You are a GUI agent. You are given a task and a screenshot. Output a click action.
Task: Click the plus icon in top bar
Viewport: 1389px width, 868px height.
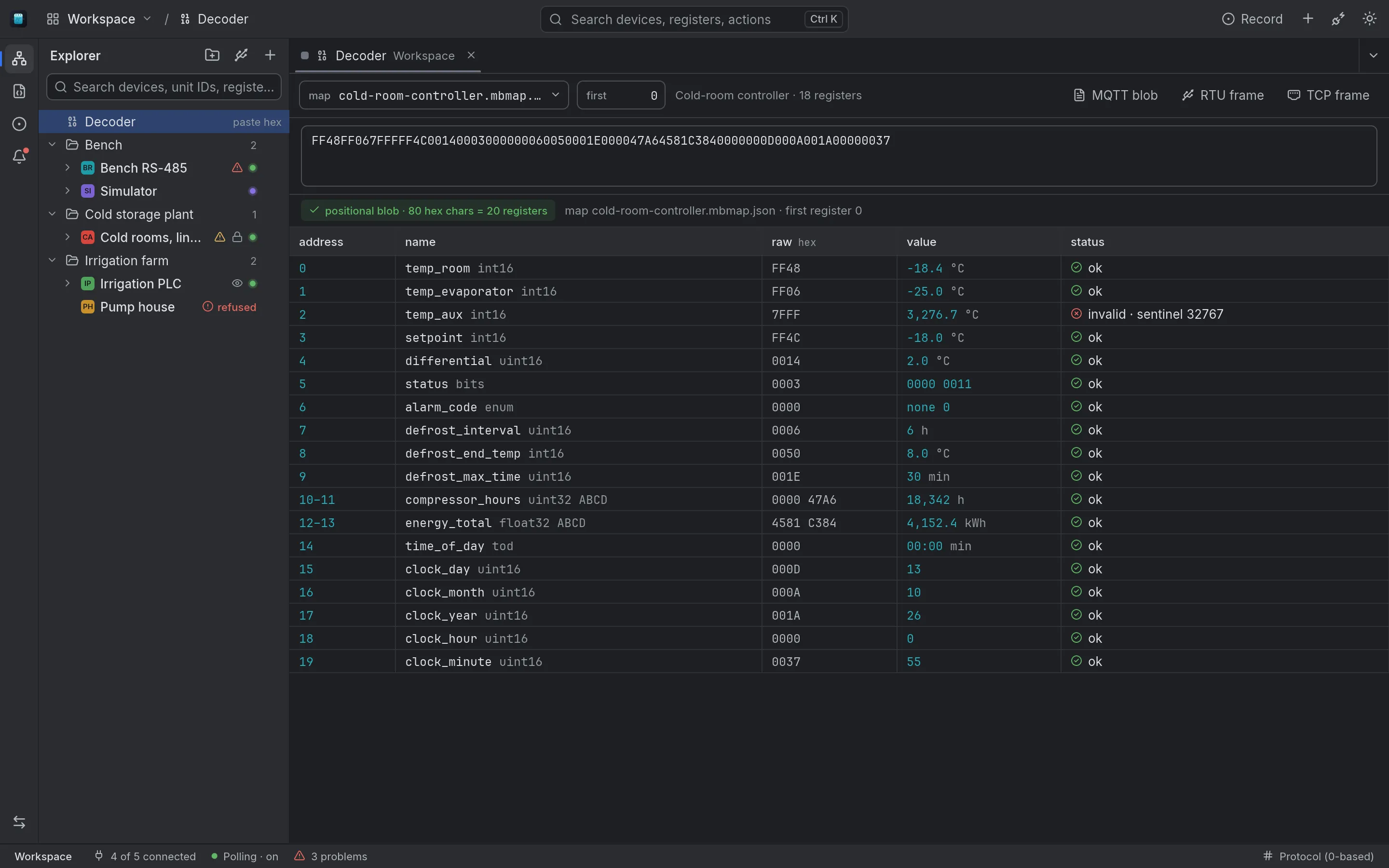click(x=1307, y=19)
